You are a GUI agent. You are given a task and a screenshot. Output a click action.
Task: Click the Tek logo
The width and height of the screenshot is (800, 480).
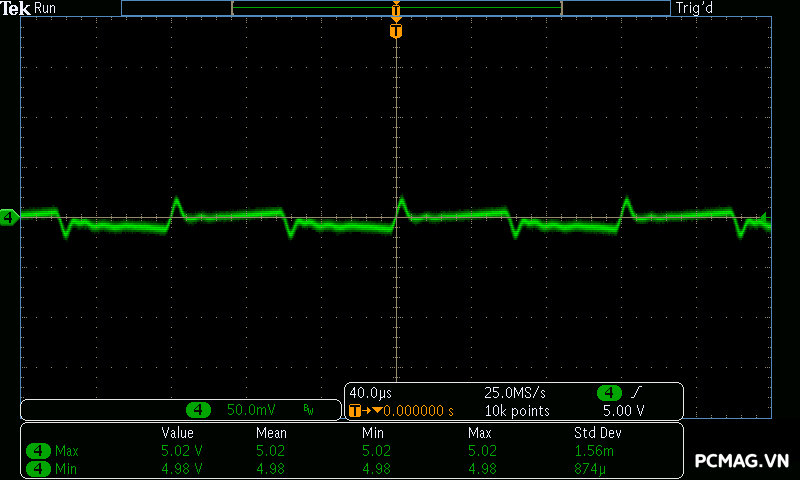tap(16, 8)
